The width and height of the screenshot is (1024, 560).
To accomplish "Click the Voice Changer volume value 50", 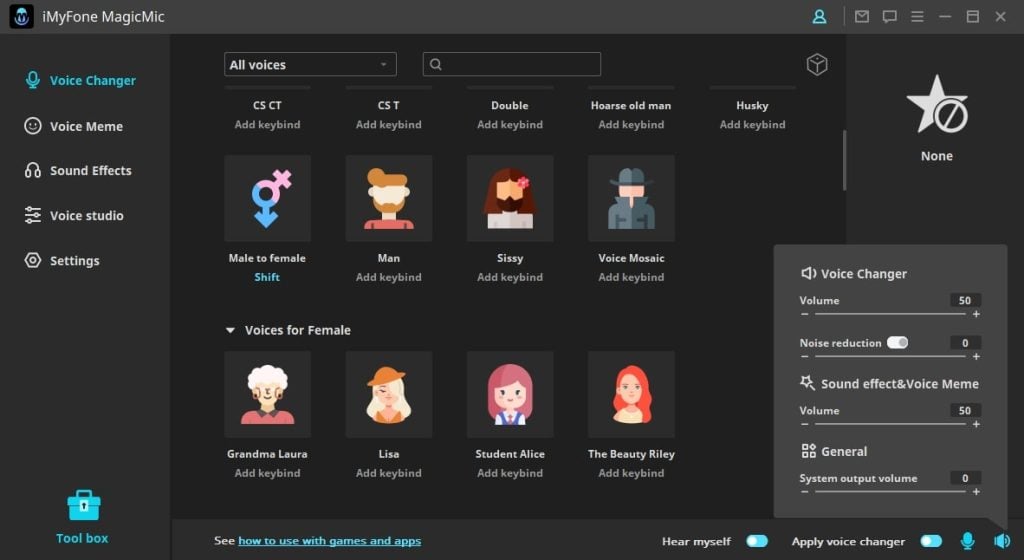I will [965, 300].
